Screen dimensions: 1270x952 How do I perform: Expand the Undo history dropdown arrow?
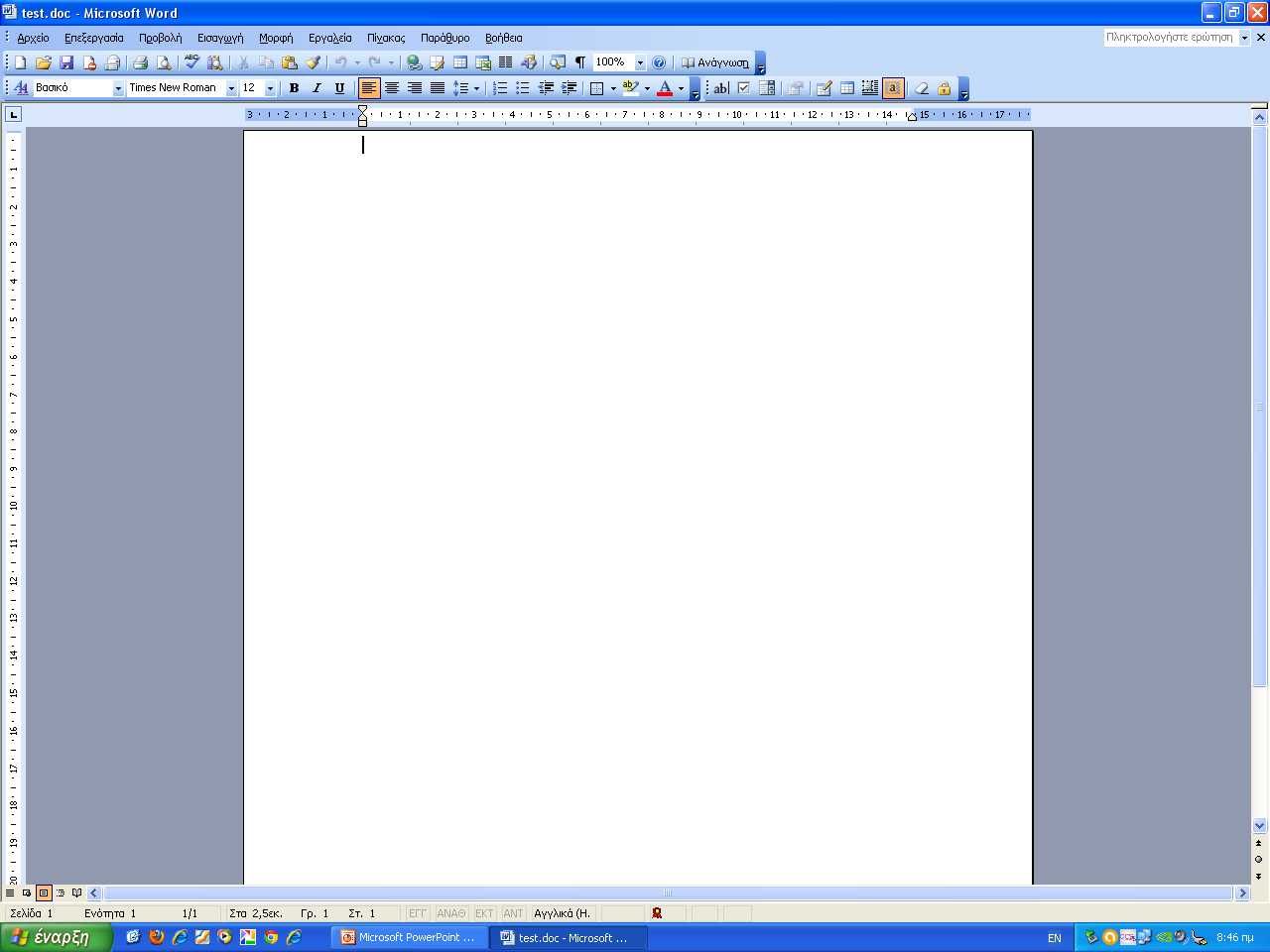click(357, 62)
